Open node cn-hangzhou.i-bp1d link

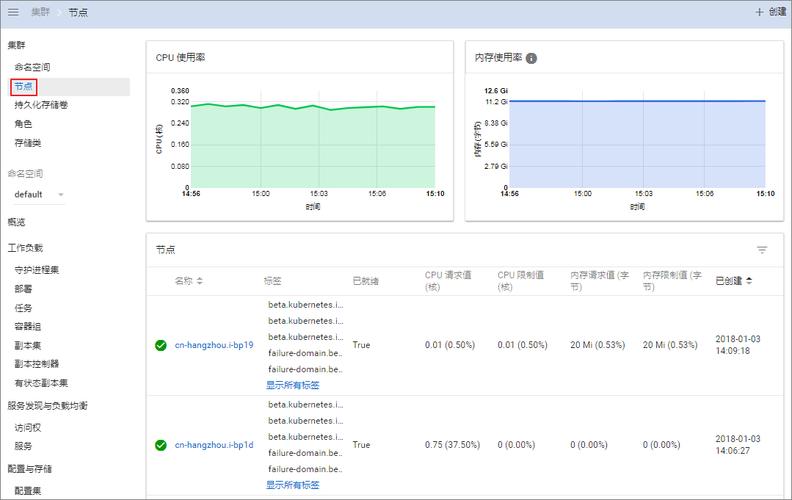[x=214, y=445]
